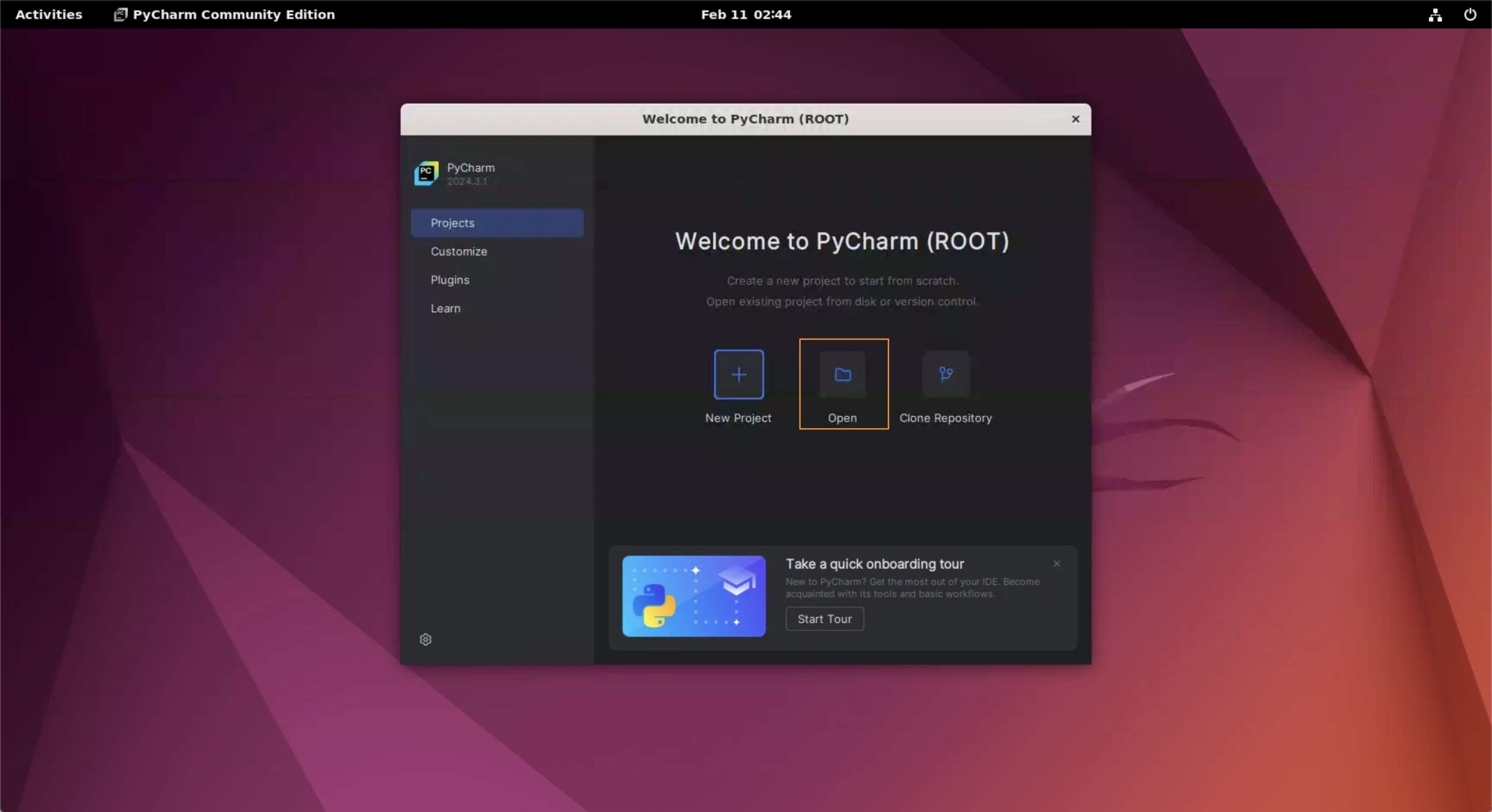Click the network status icon
Screen dimensions: 1492x812
pyautogui.click(x=1435, y=15)
